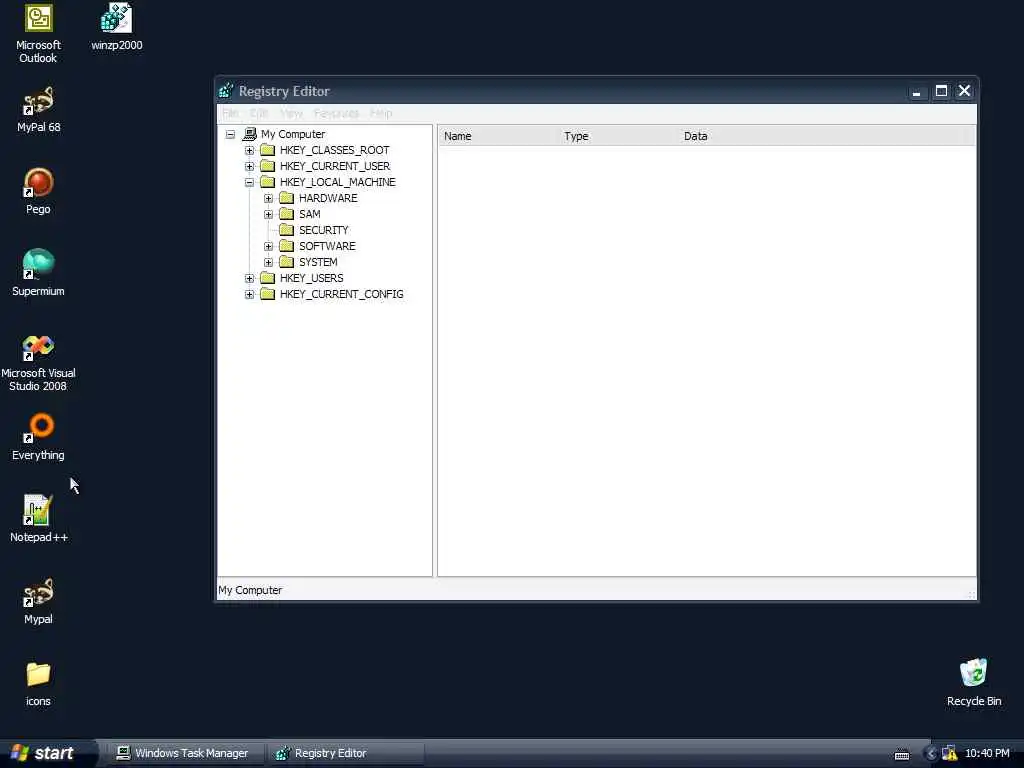Open the Help menu in Registry Editor
This screenshot has width=1024, height=768.
(381, 113)
